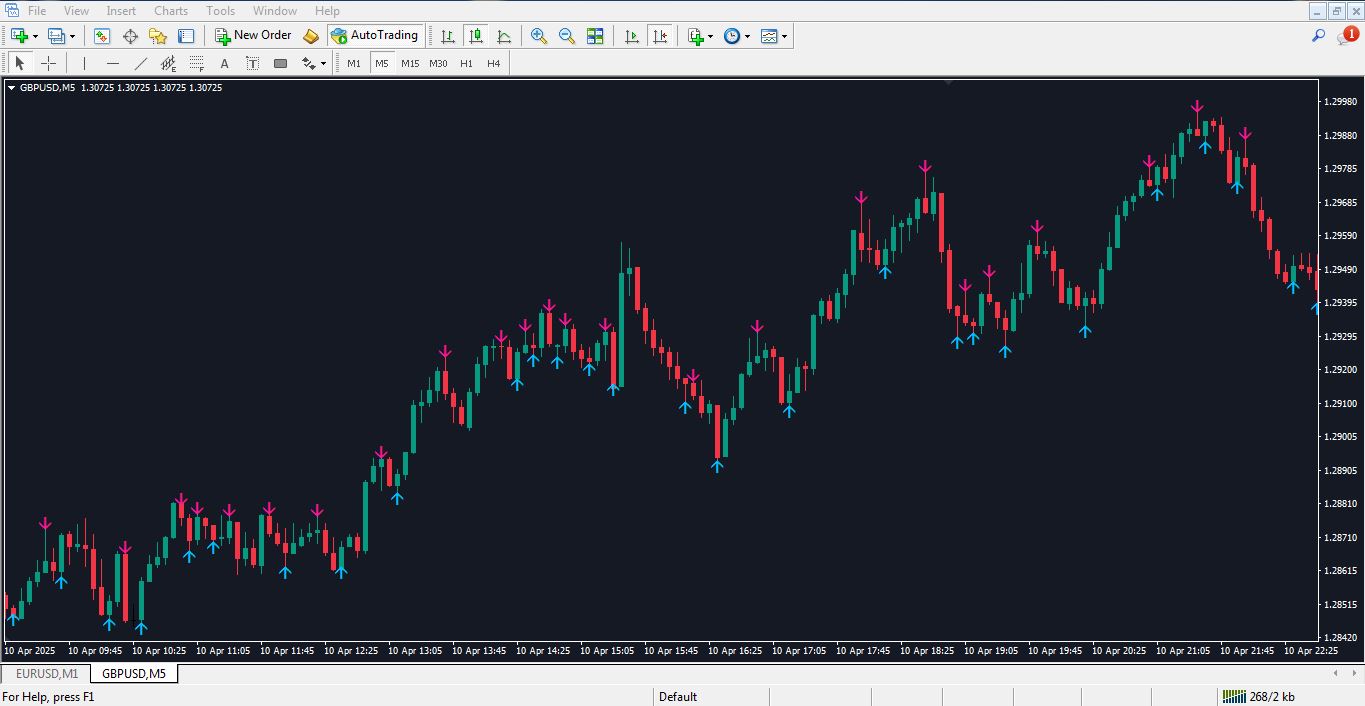Open the Navigator star-folder icon
The image size is (1365, 706).
[x=158, y=36]
